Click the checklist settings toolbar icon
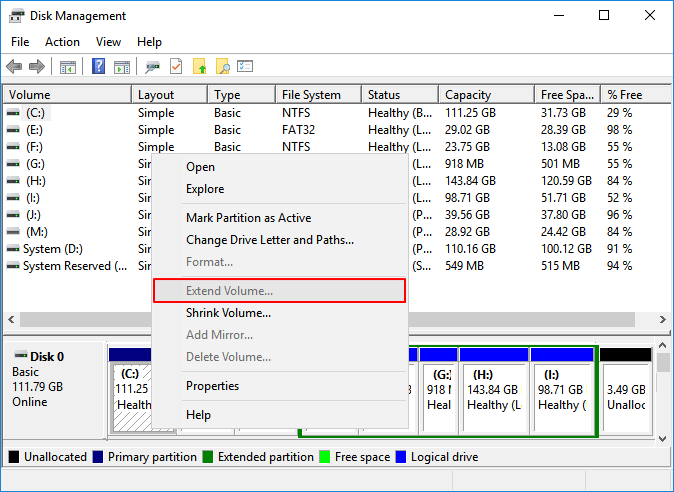The image size is (674, 492). point(244,67)
